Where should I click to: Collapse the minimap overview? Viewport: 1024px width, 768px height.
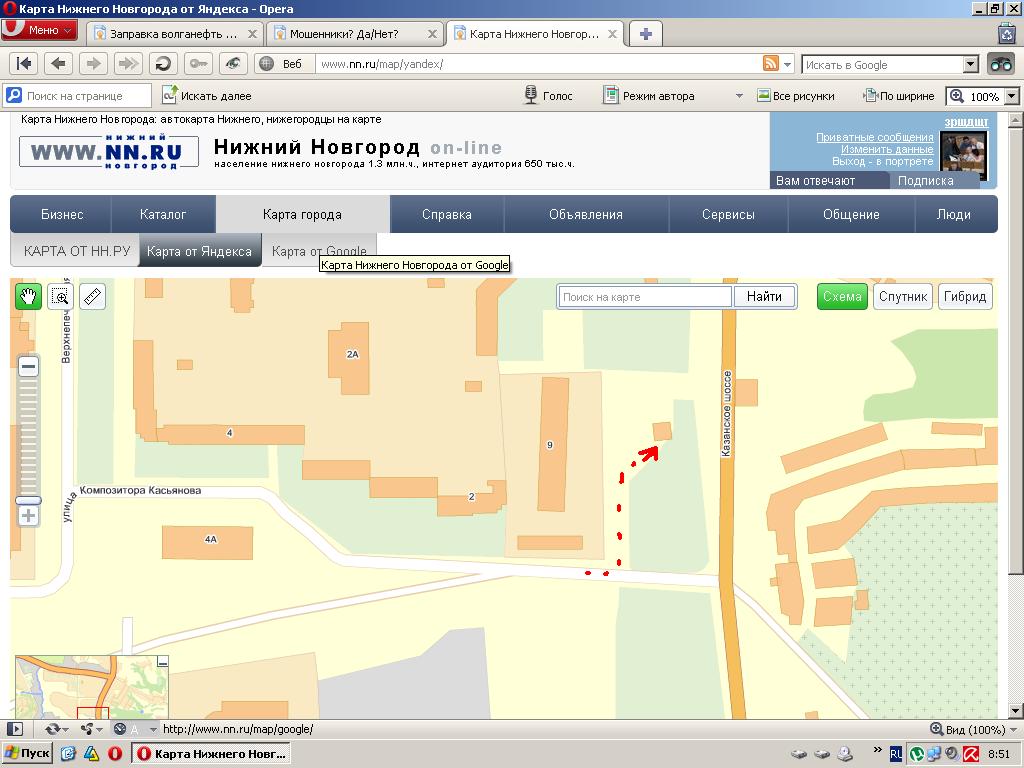[163, 662]
